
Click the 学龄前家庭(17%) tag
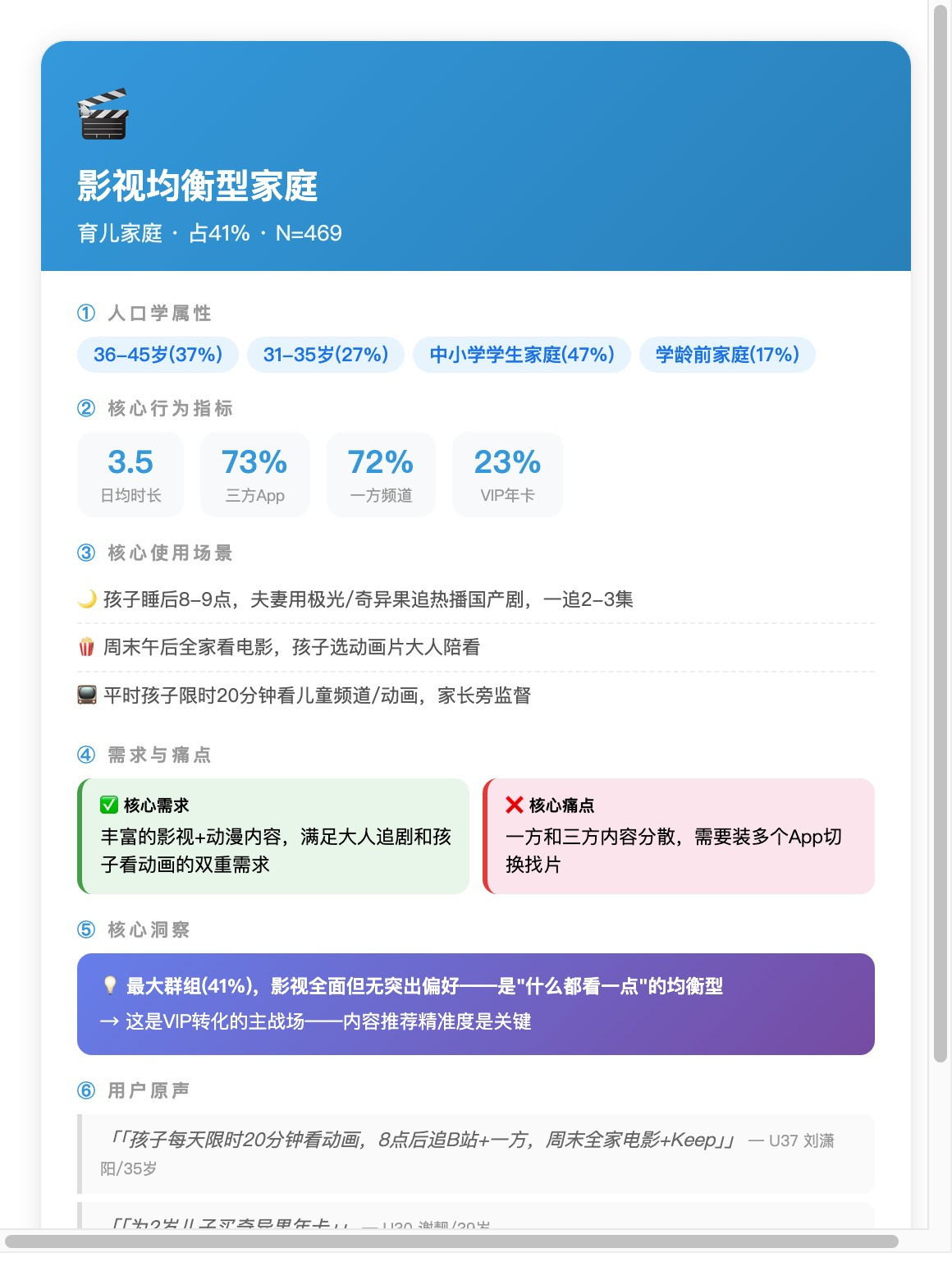coord(727,355)
